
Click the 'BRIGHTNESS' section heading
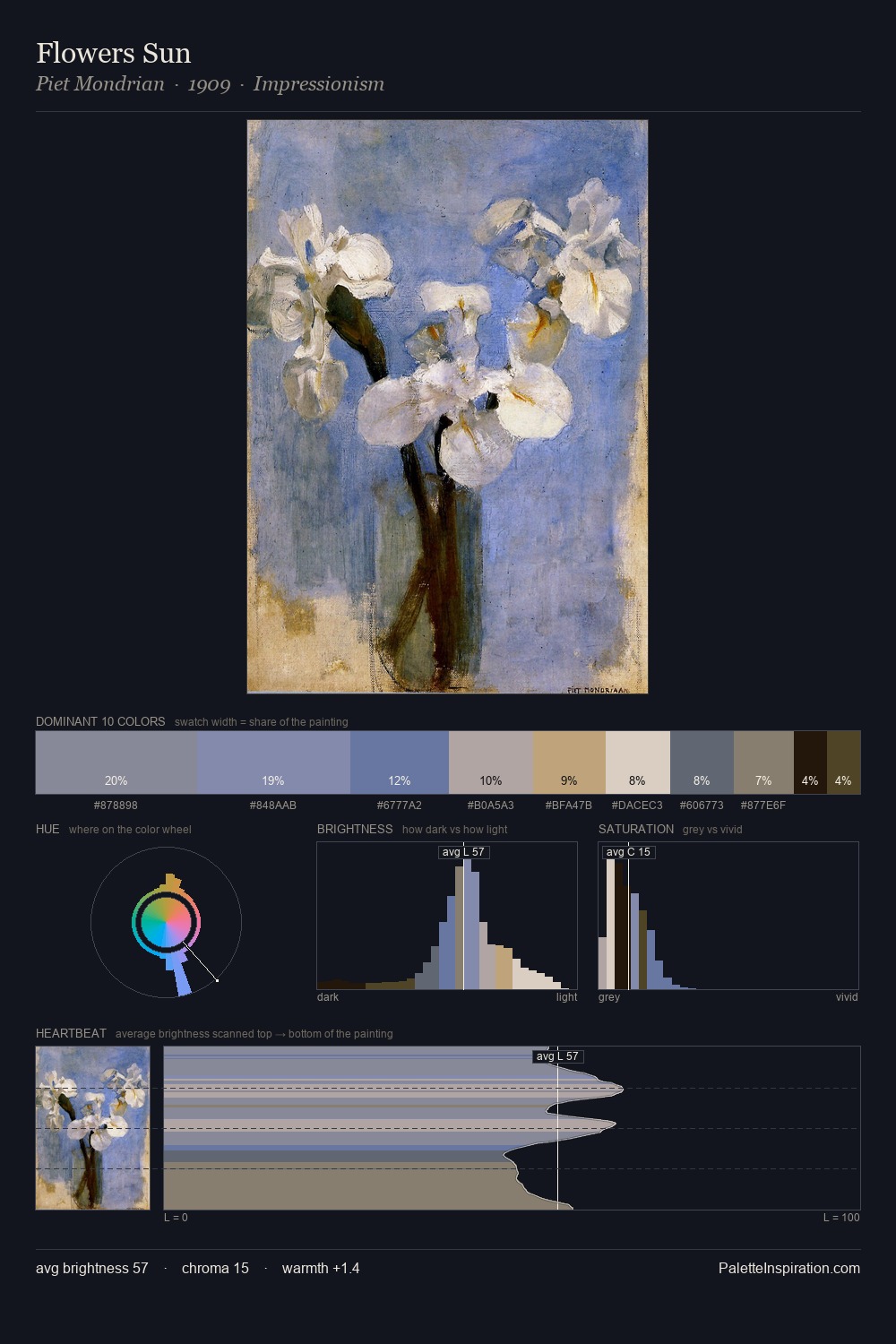355,829
